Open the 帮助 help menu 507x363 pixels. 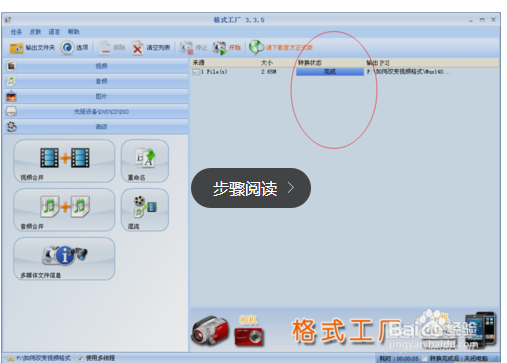pos(73,32)
